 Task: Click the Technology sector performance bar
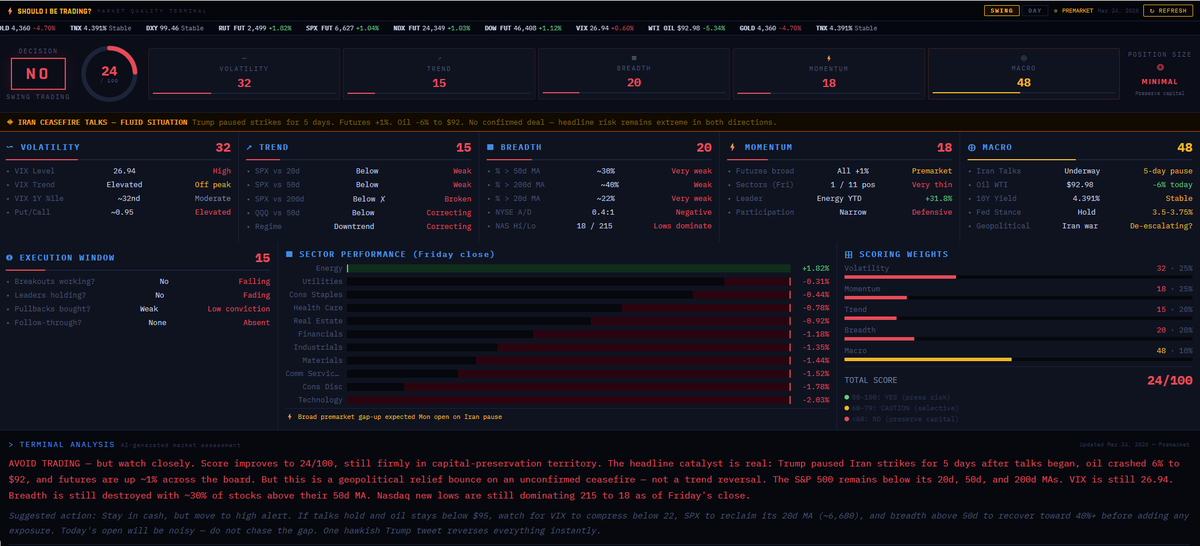568,399
